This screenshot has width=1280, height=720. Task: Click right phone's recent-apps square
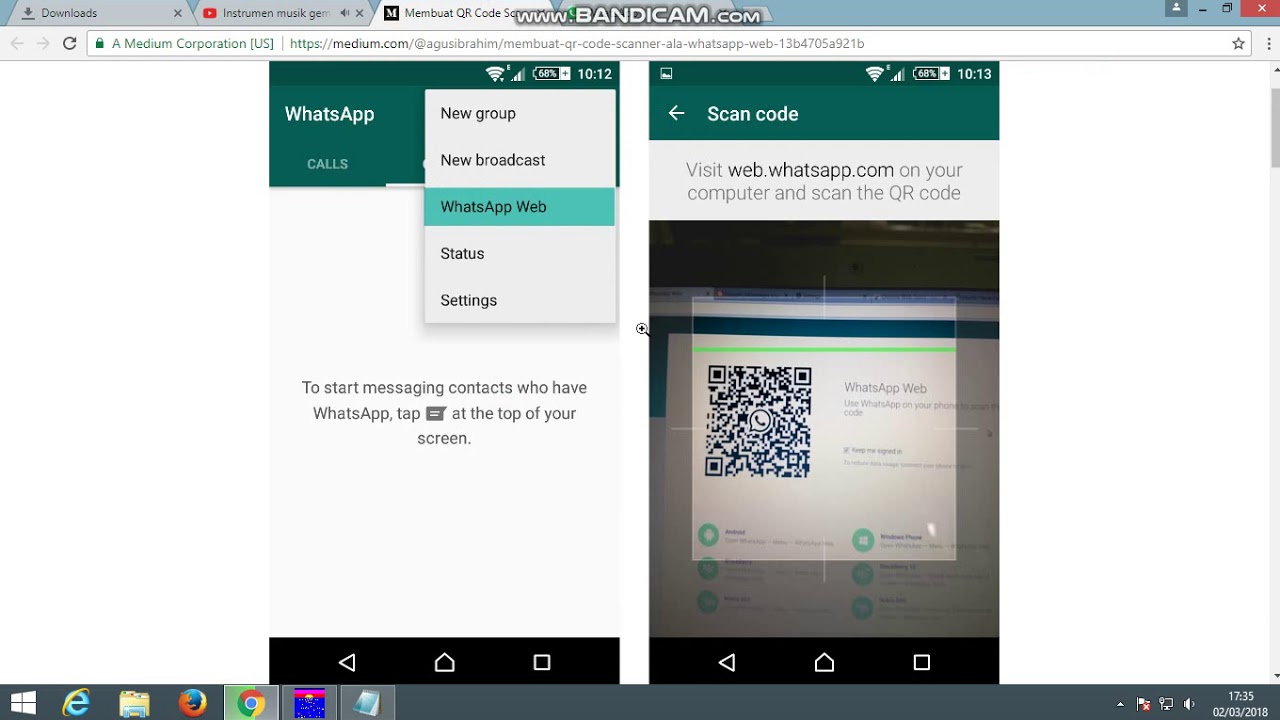(x=922, y=662)
